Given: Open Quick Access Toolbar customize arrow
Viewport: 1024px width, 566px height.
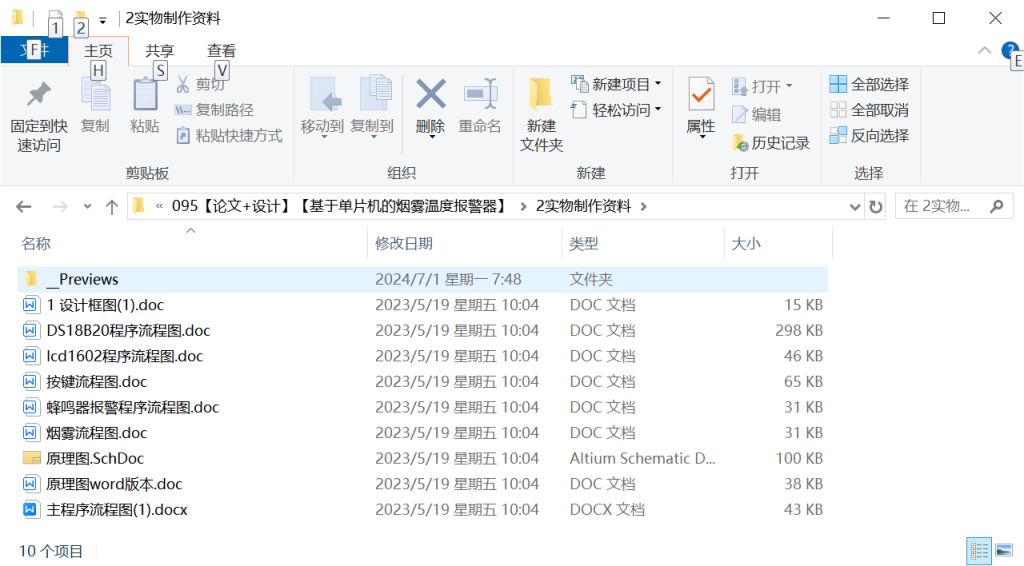Looking at the screenshot, I should click(103, 20).
